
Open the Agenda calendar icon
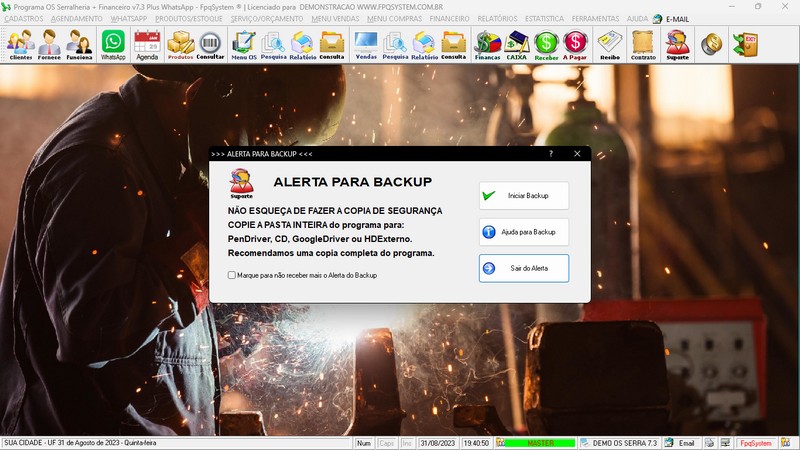click(x=147, y=44)
